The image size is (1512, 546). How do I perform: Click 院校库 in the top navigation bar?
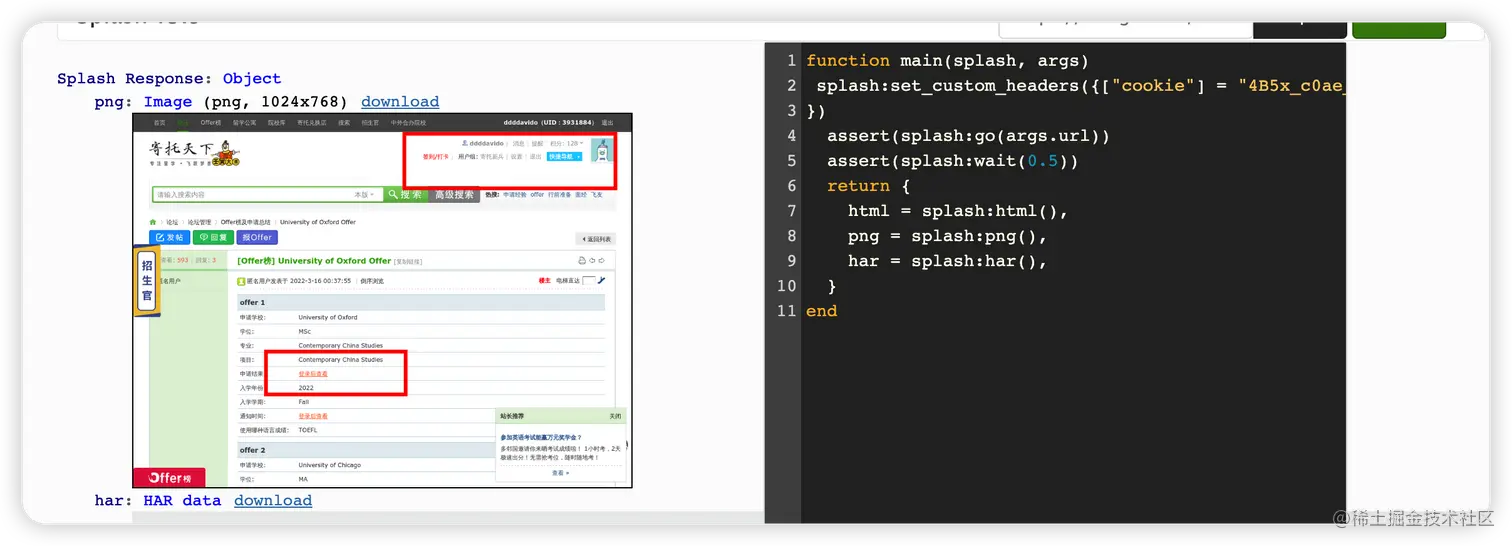tap(276, 123)
